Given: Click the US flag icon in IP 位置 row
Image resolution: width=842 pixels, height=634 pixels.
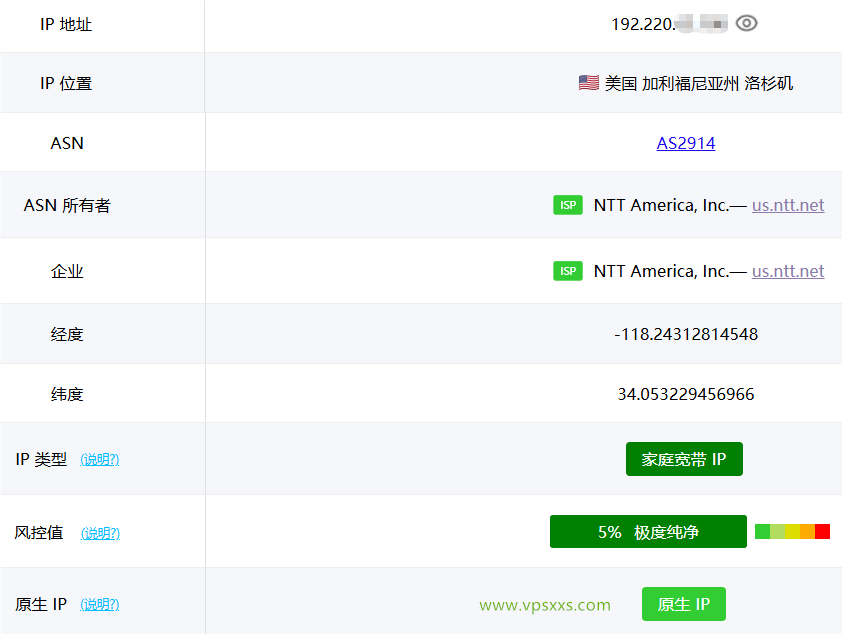Looking at the screenshot, I should [589, 83].
